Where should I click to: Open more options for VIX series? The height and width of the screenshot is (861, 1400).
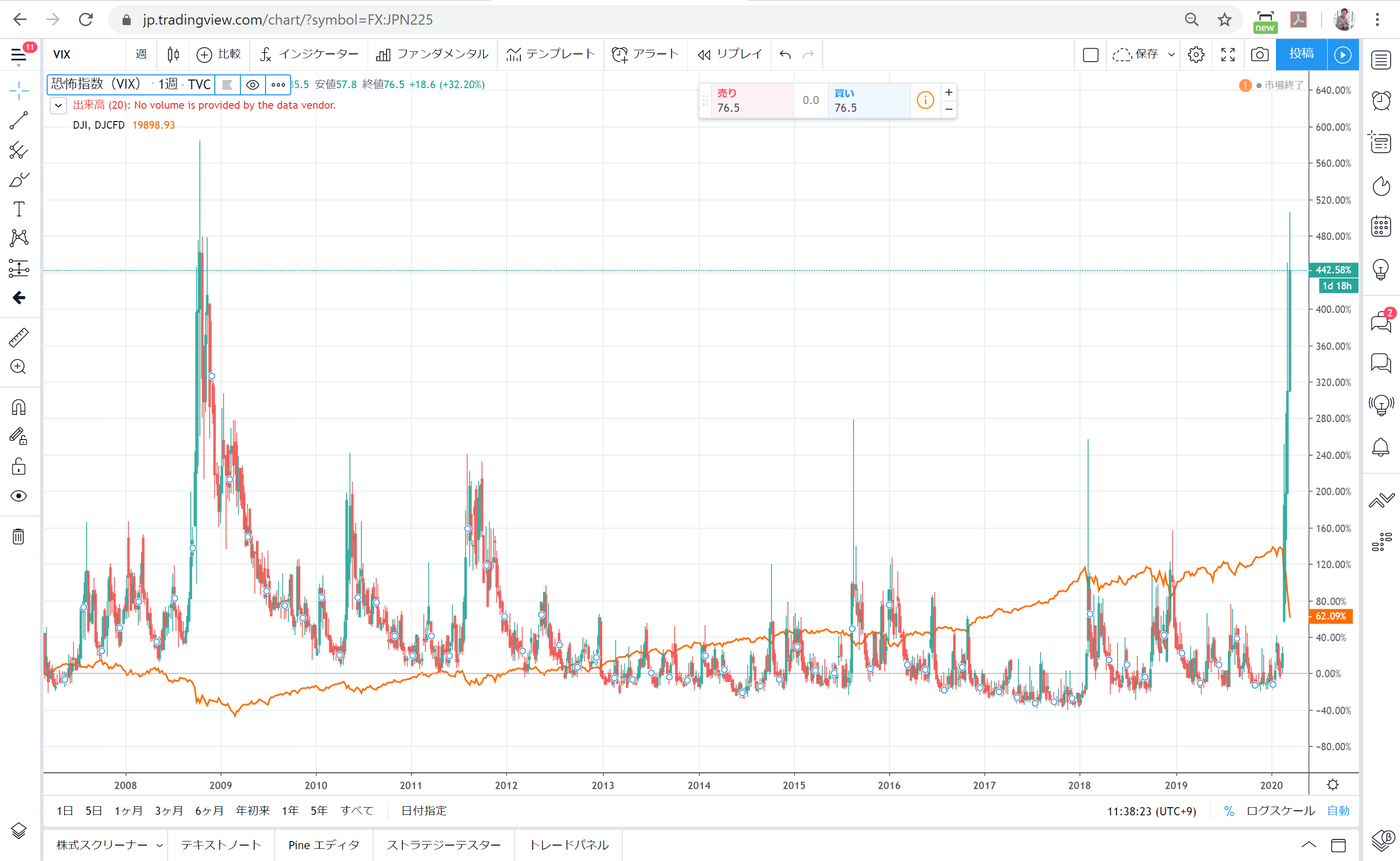[278, 85]
